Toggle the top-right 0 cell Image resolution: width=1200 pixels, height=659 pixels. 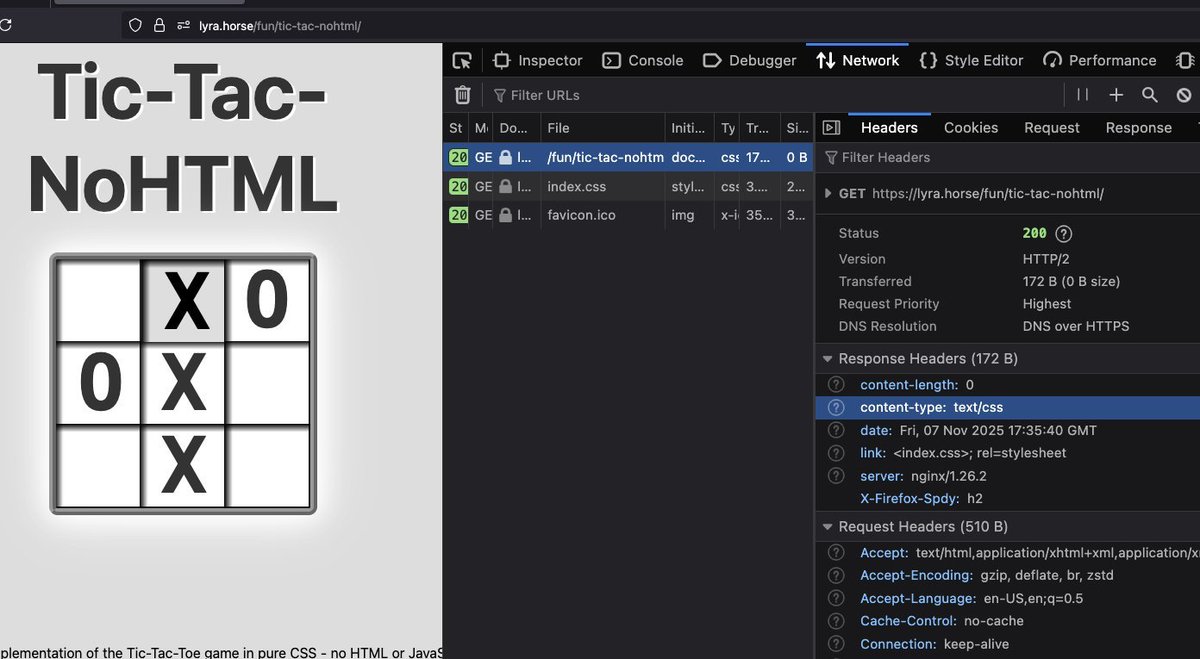(267, 300)
